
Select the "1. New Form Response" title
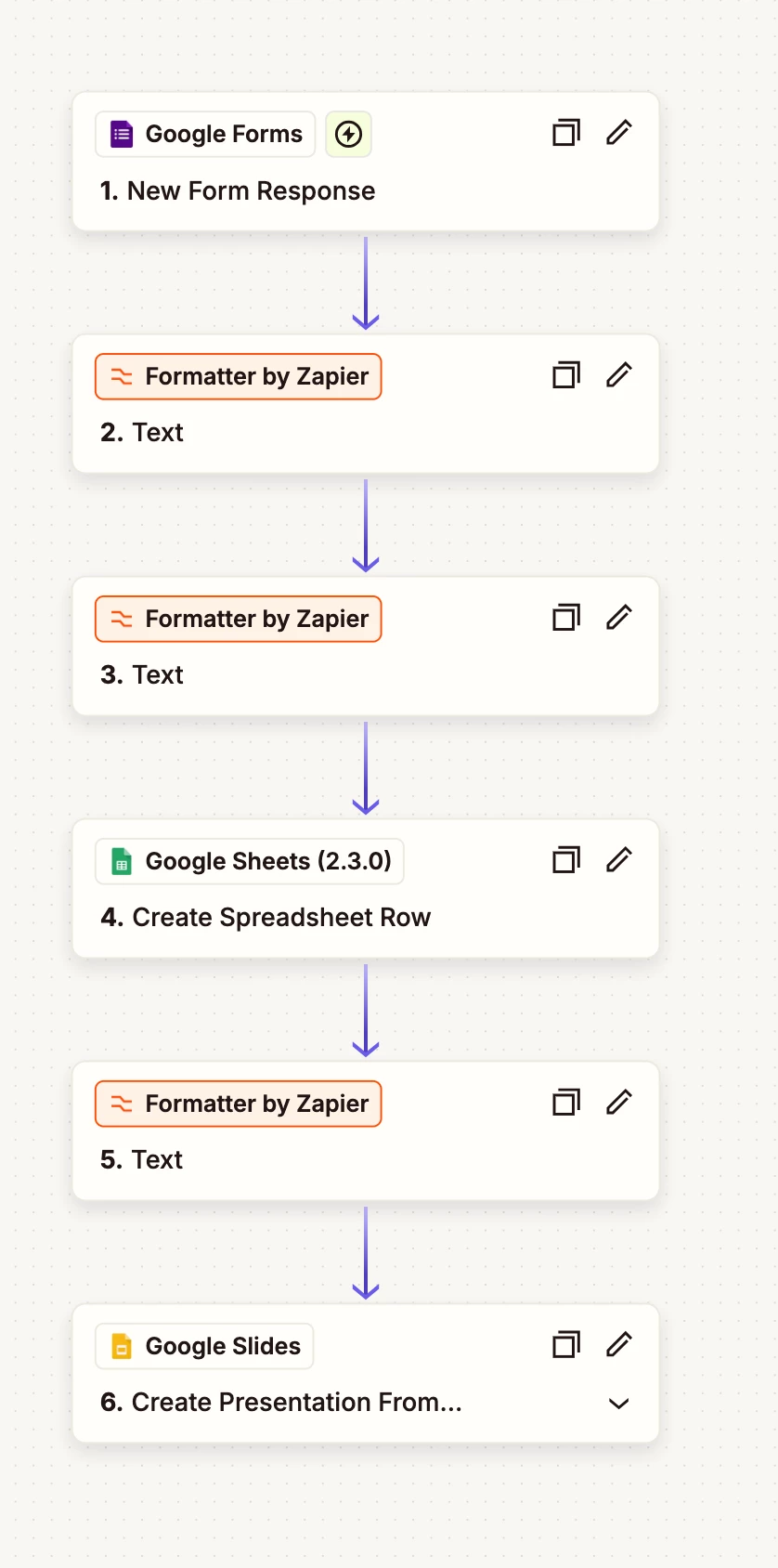tap(238, 191)
